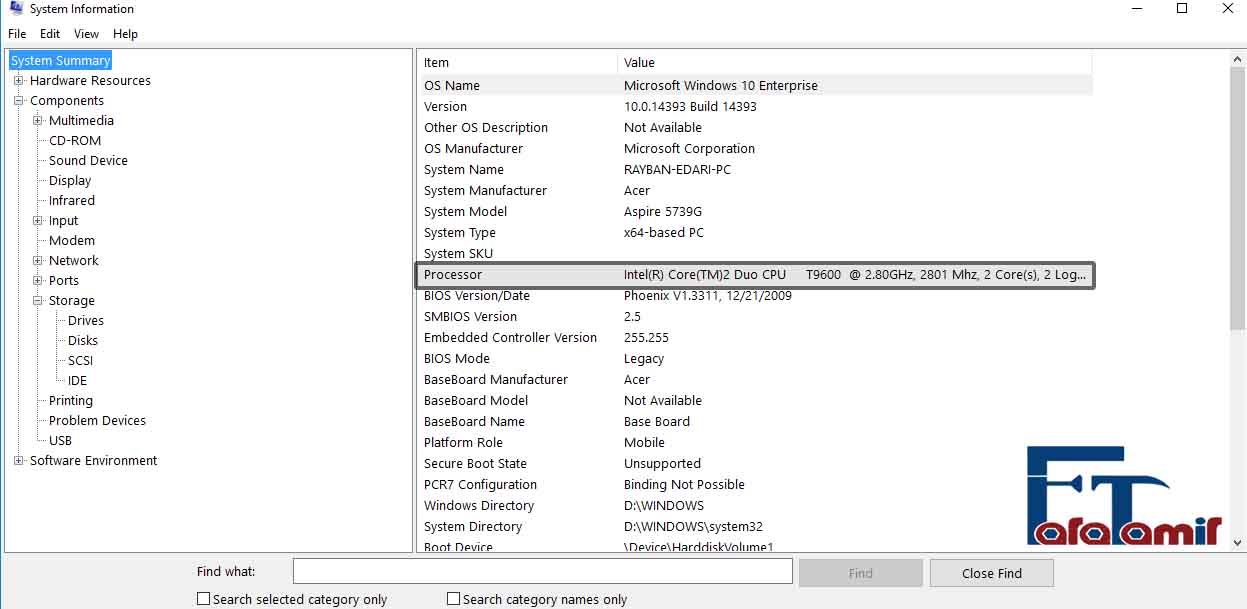Select the OS Name row
Screen dimensions: 1247x609
(x=755, y=86)
